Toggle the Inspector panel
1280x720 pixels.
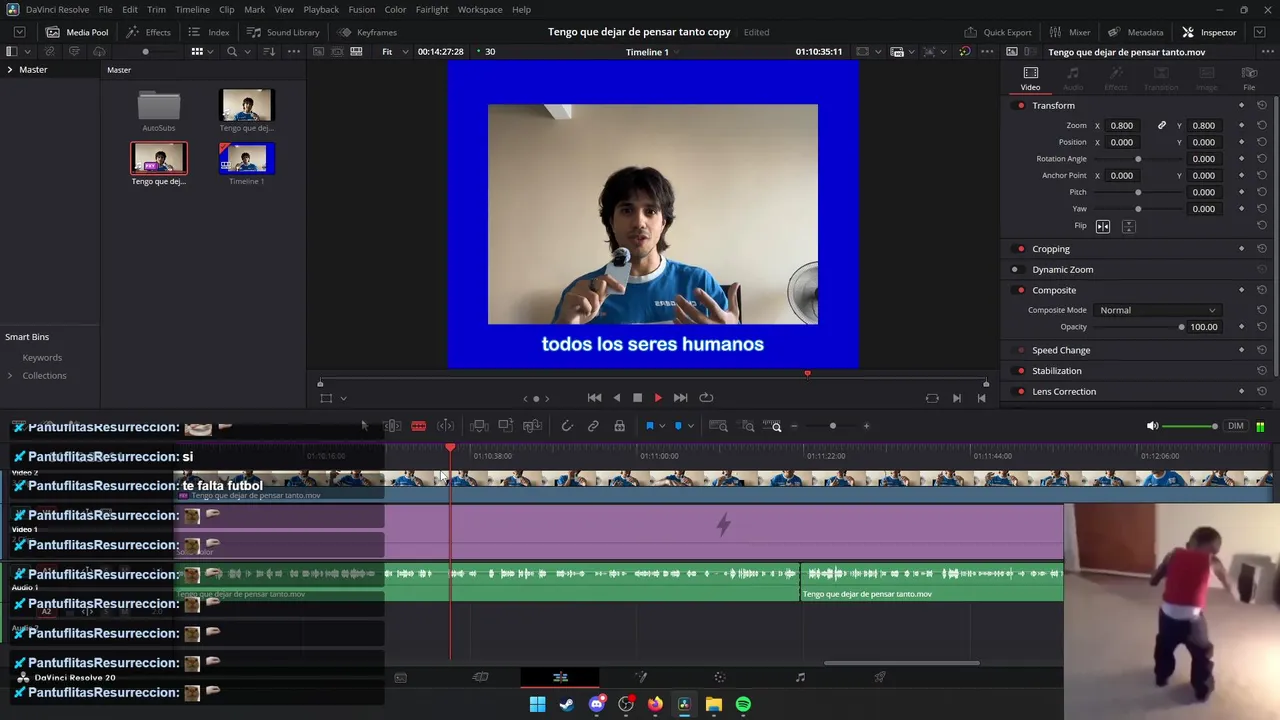coord(1209,32)
